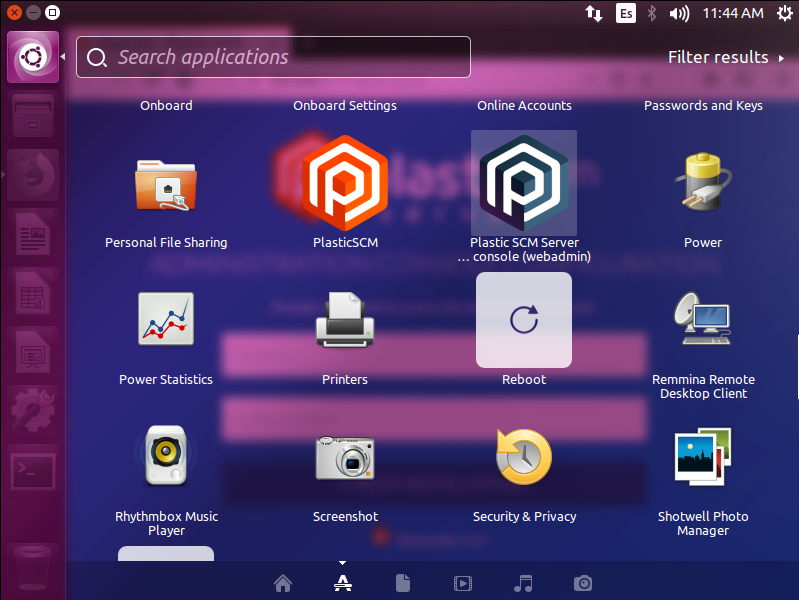799x600 pixels.
Task: Launch Power Statistics
Action: tap(166, 319)
